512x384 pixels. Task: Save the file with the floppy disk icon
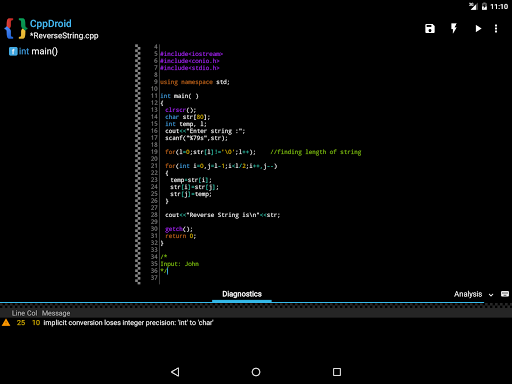(430, 29)
